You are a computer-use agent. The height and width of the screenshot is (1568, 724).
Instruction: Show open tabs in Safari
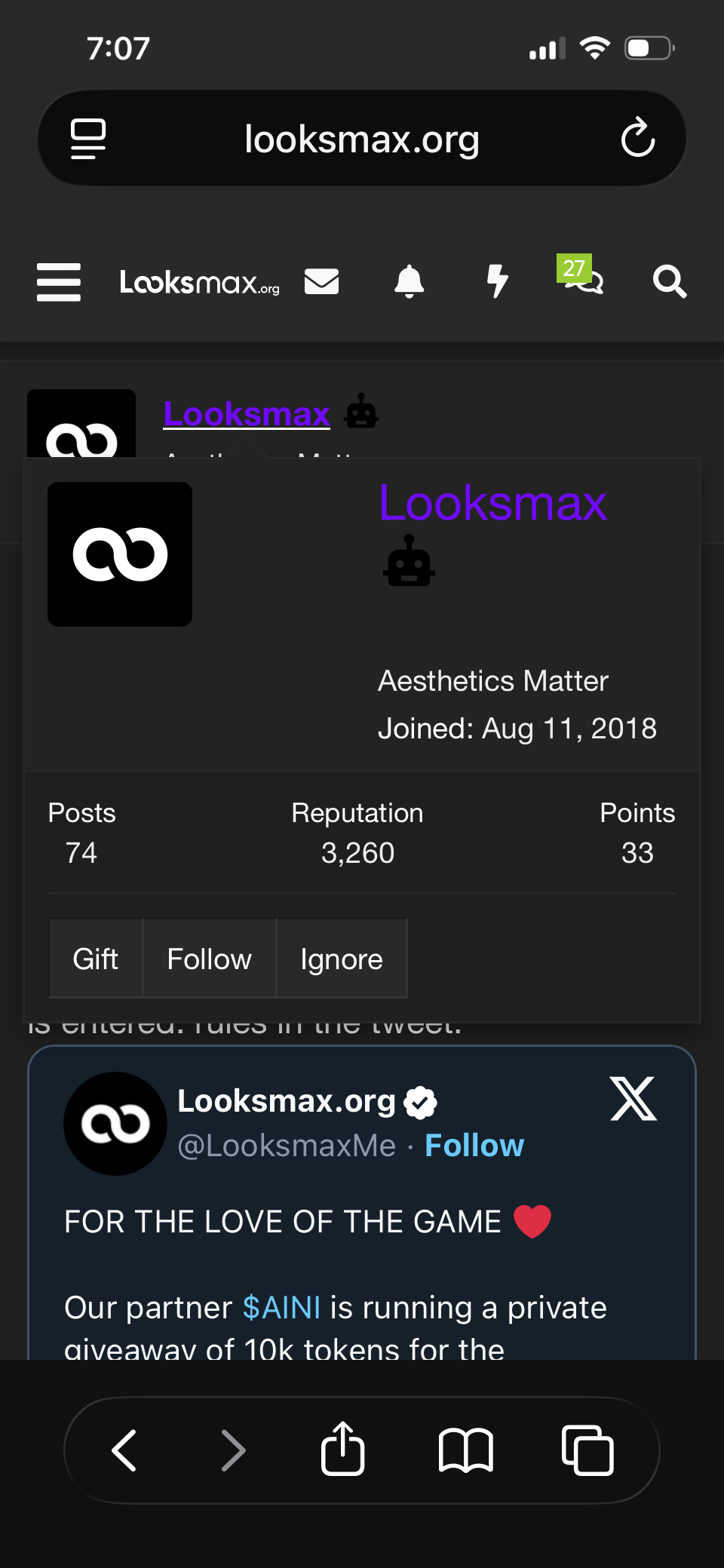point(587,1449)
